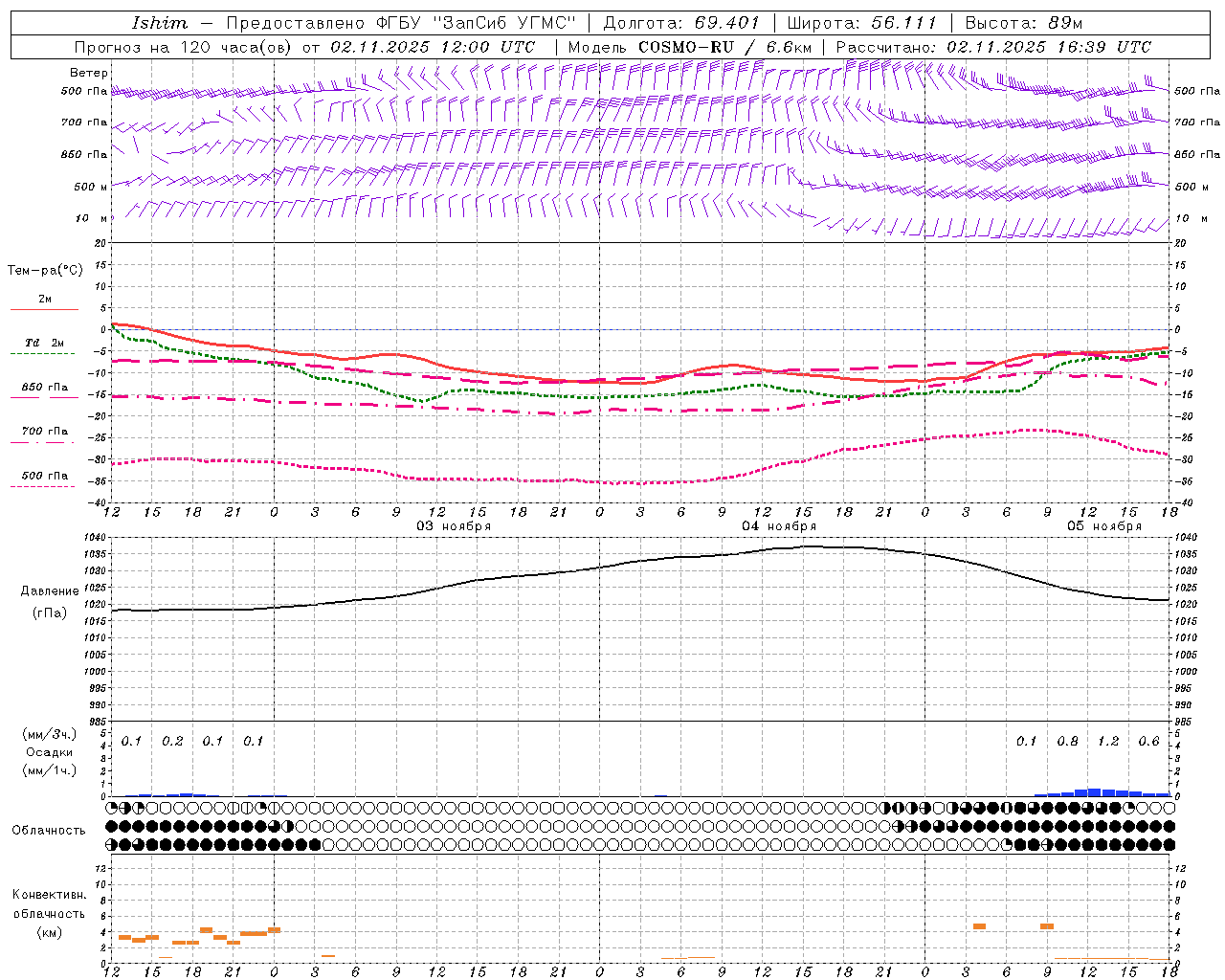This screenshot has width=1225, height=980.
Task: Click the "(мм/3ч.)" precipitation unit label
Action: 50,735
